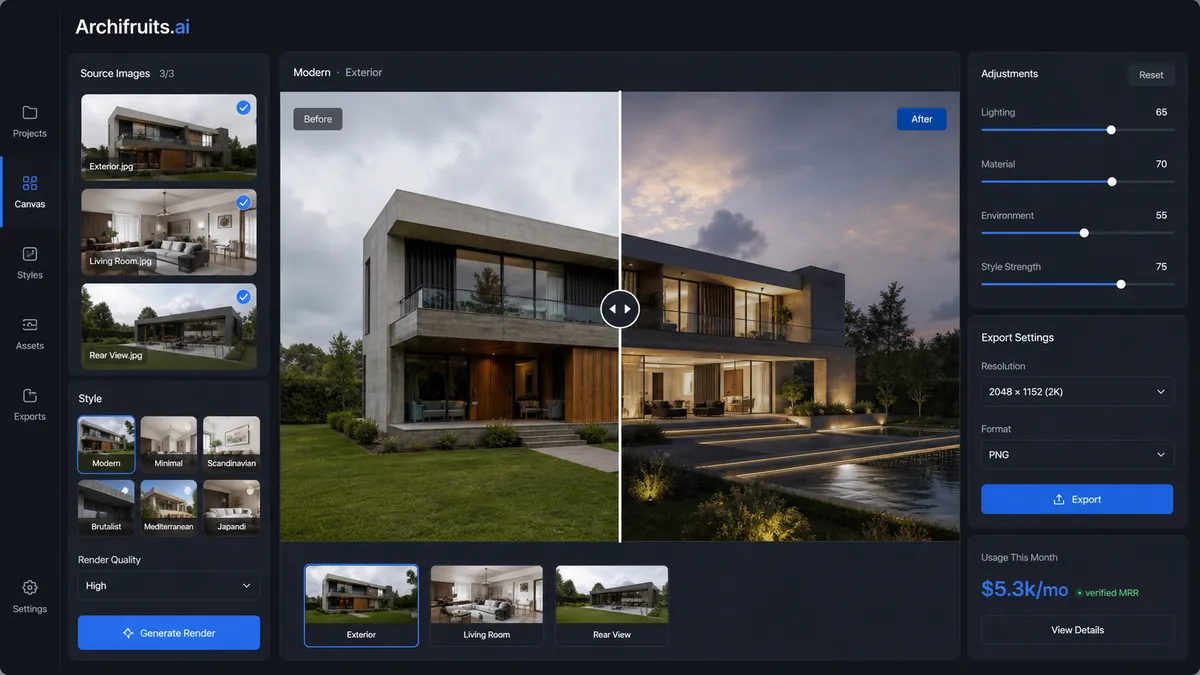Select the Japandi style thumbnail
The height and width of the screenshot is (675, 1200).
[x=231, y=507]
